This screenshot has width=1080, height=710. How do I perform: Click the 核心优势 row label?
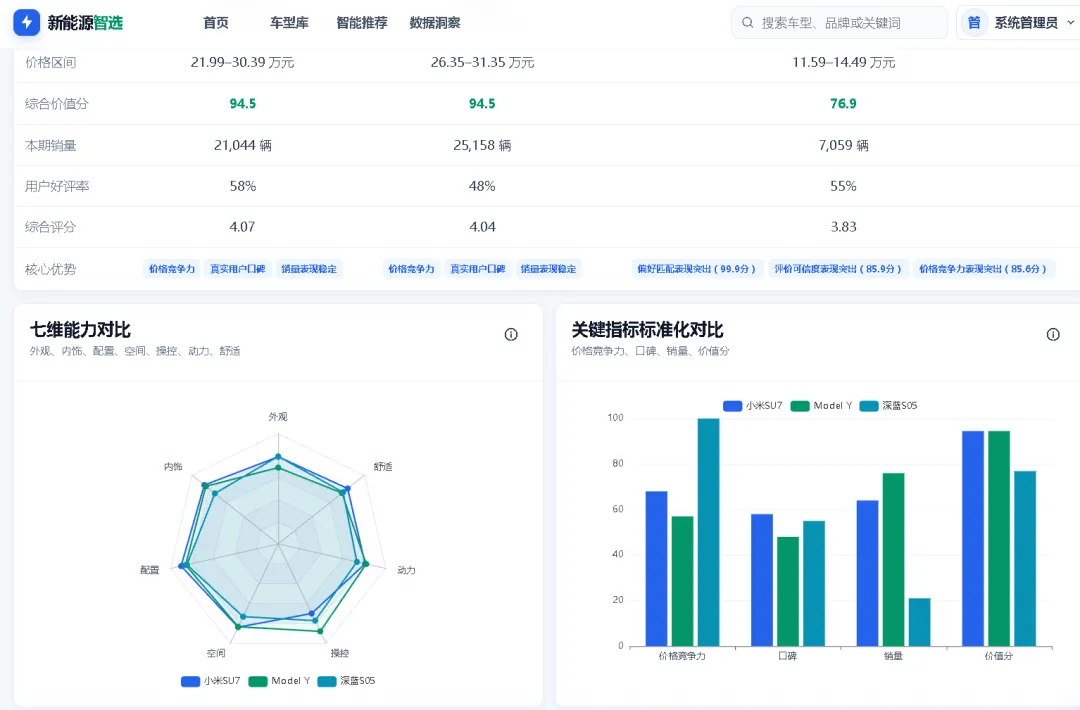point(50,269)
